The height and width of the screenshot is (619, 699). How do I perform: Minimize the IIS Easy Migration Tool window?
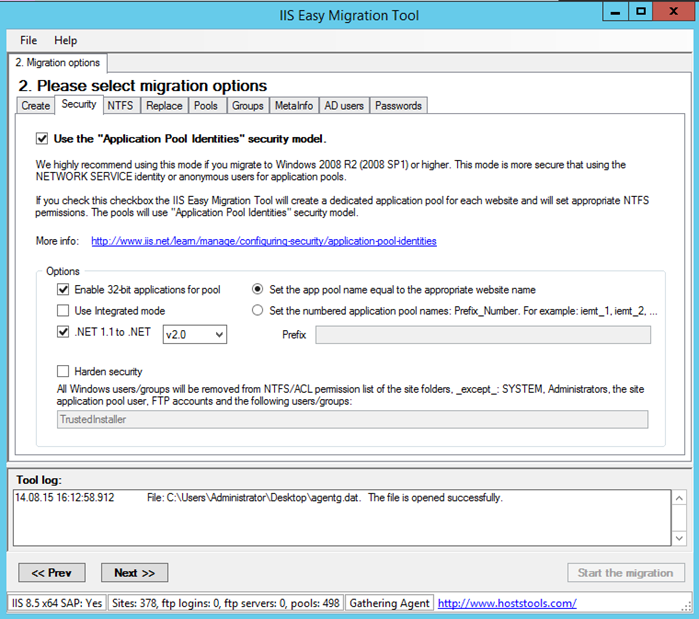tap(615, 12)
